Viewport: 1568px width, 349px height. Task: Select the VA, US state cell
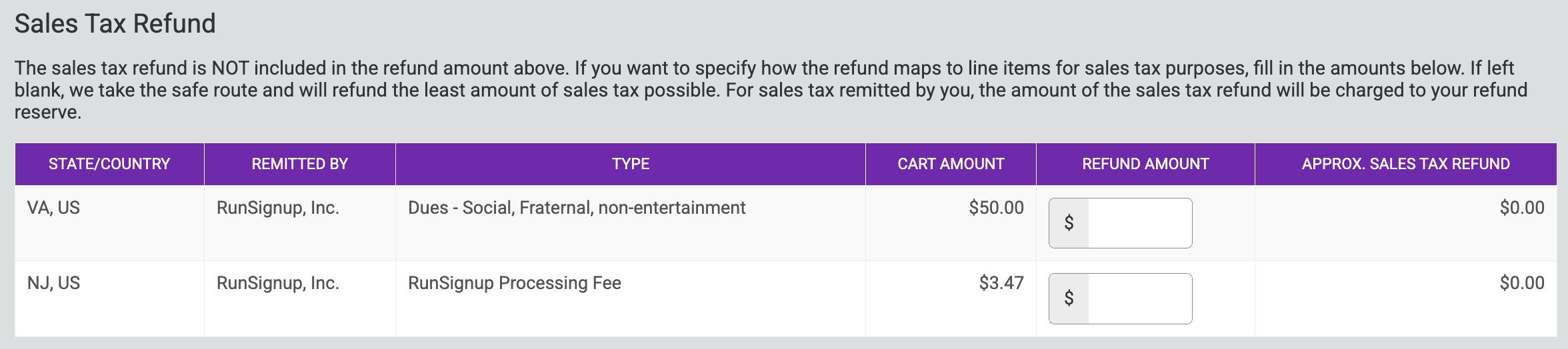(x=53, y=208)
